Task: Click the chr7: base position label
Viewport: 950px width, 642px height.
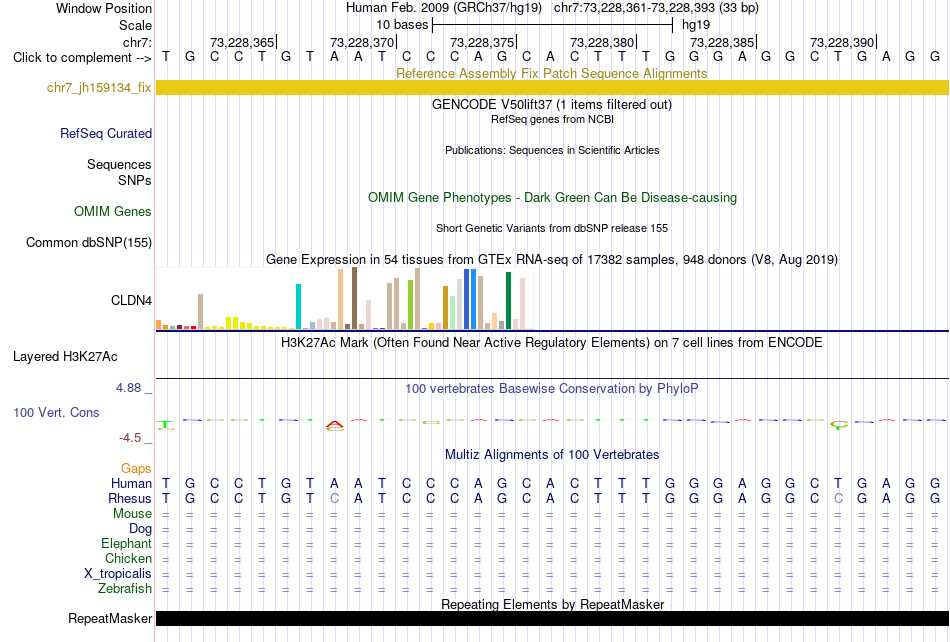Action: point(137,42)
